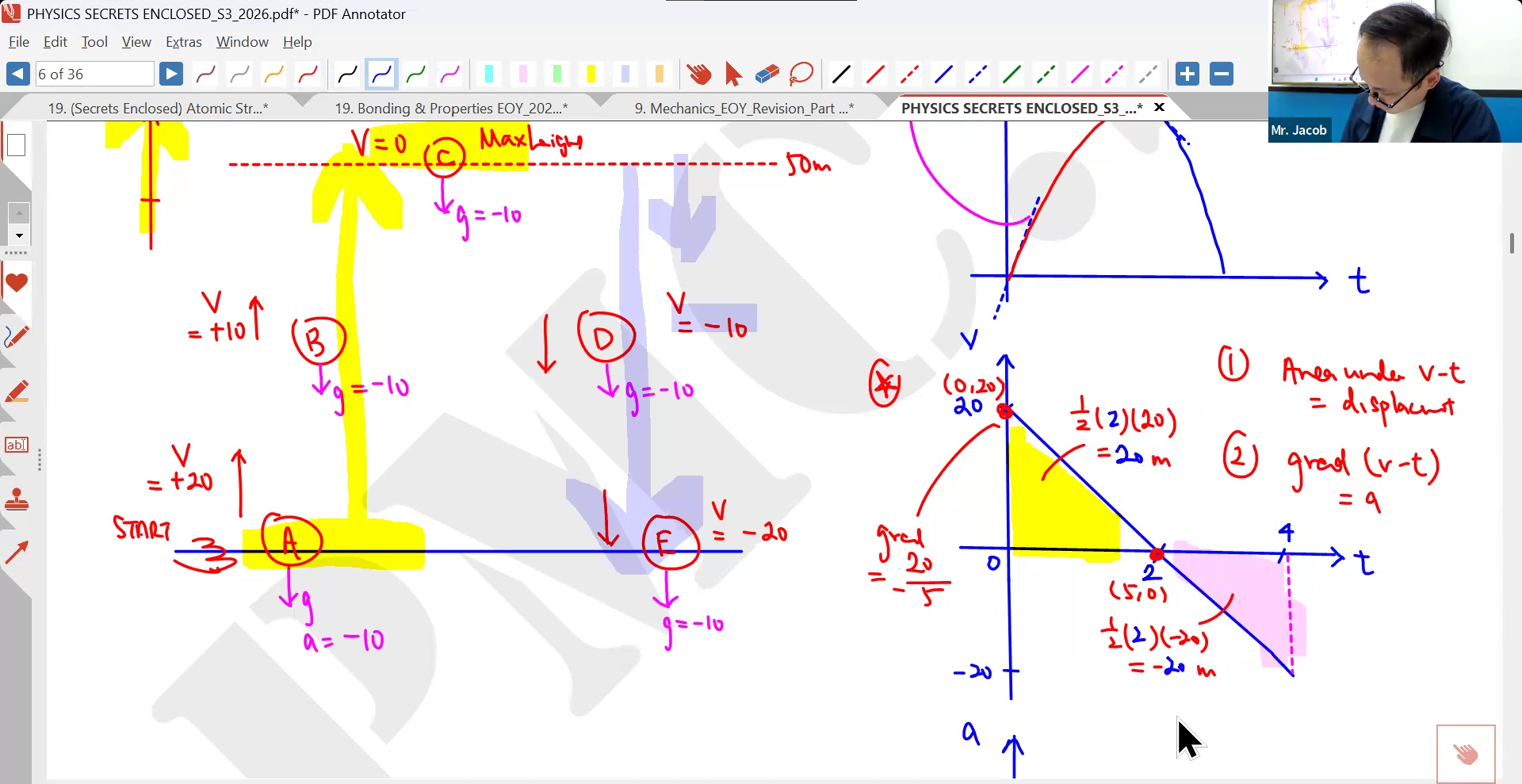Select the green solid line tool

(1011, 75)
